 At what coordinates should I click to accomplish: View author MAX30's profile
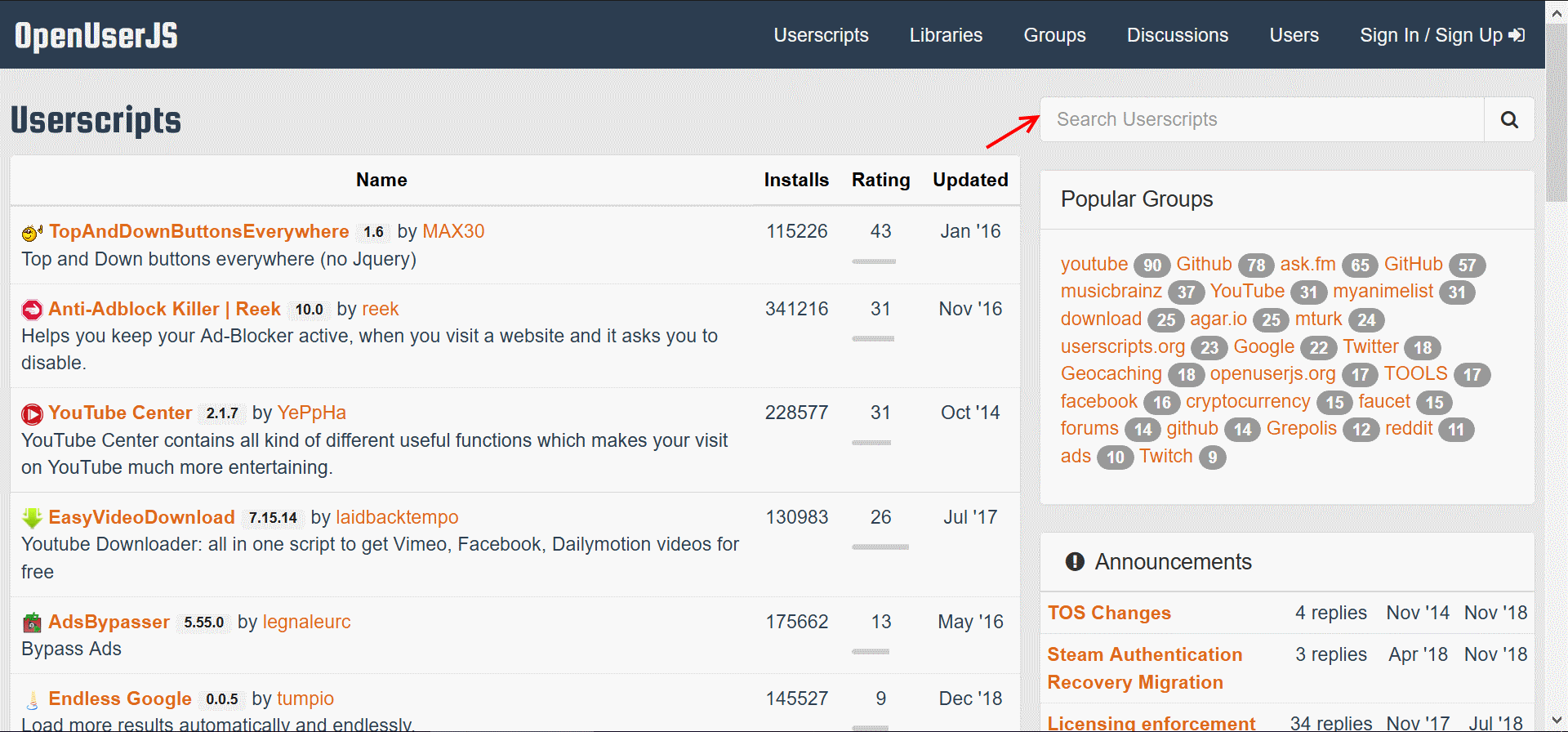[453, 231]
